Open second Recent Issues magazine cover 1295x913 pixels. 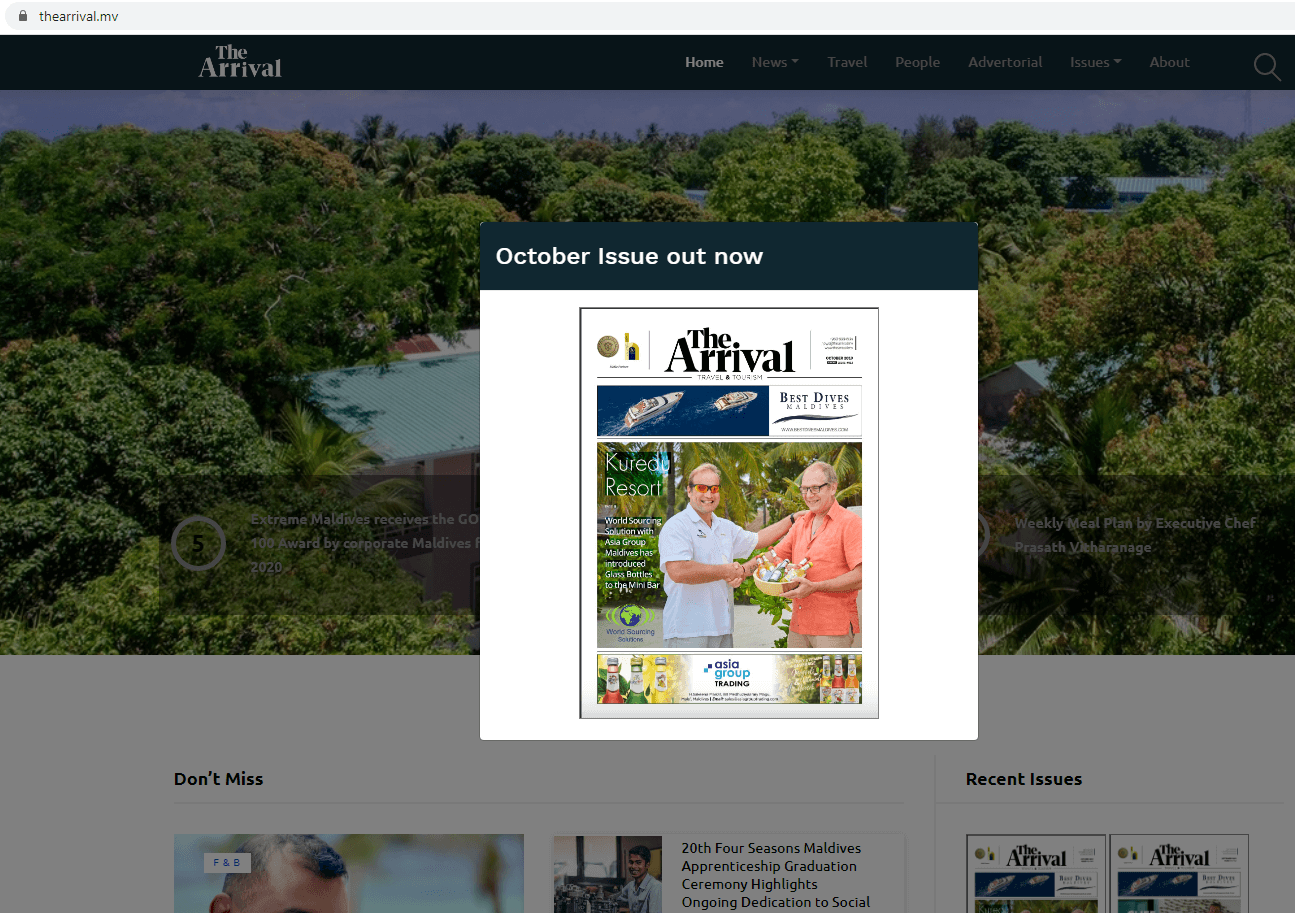pyautogui.click(x=1179, y=873)
